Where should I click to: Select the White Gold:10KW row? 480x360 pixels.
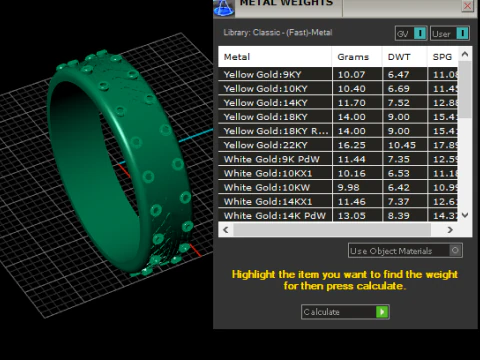[338, 187]
